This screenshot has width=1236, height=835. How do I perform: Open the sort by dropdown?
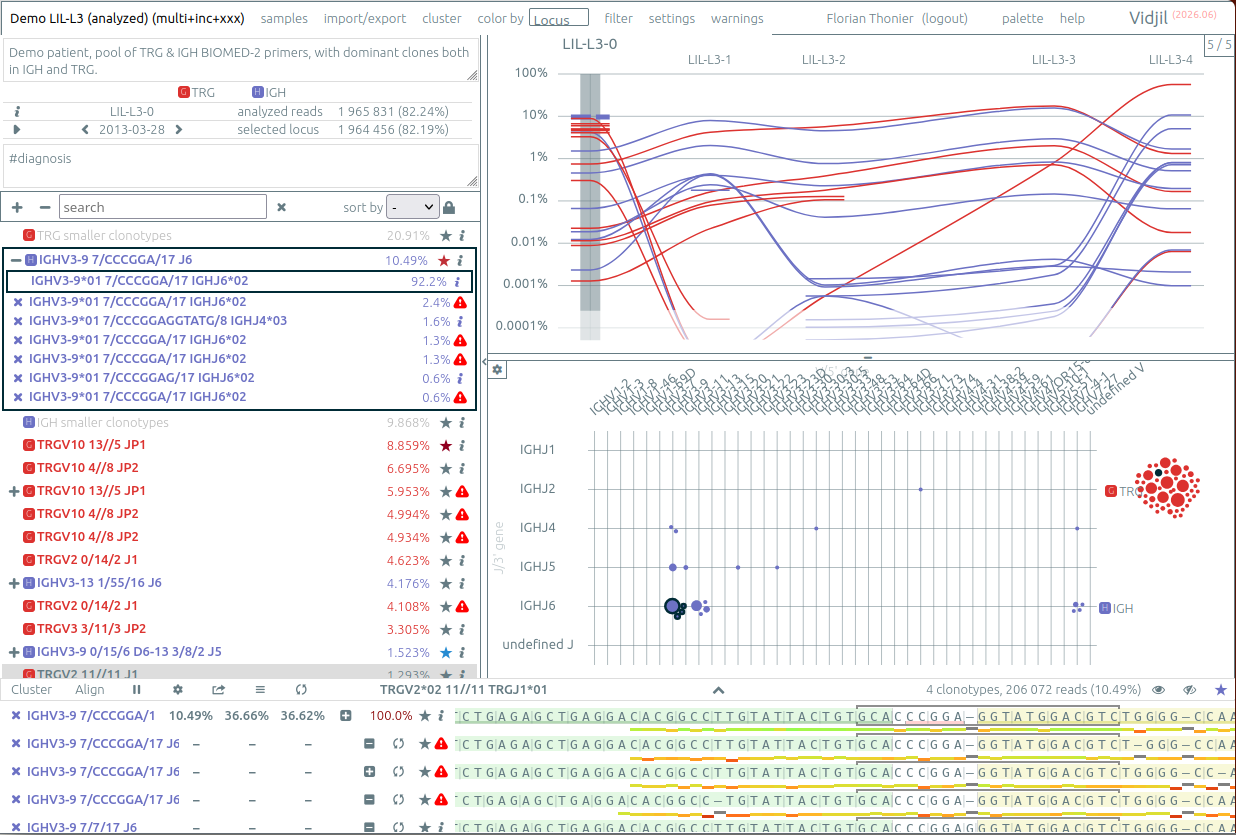pos(413,207)
